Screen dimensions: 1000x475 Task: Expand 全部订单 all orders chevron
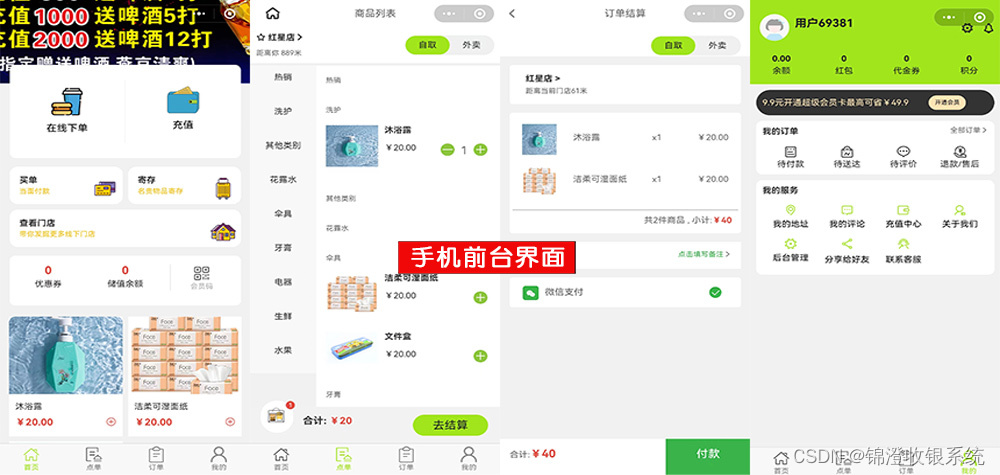968,130
